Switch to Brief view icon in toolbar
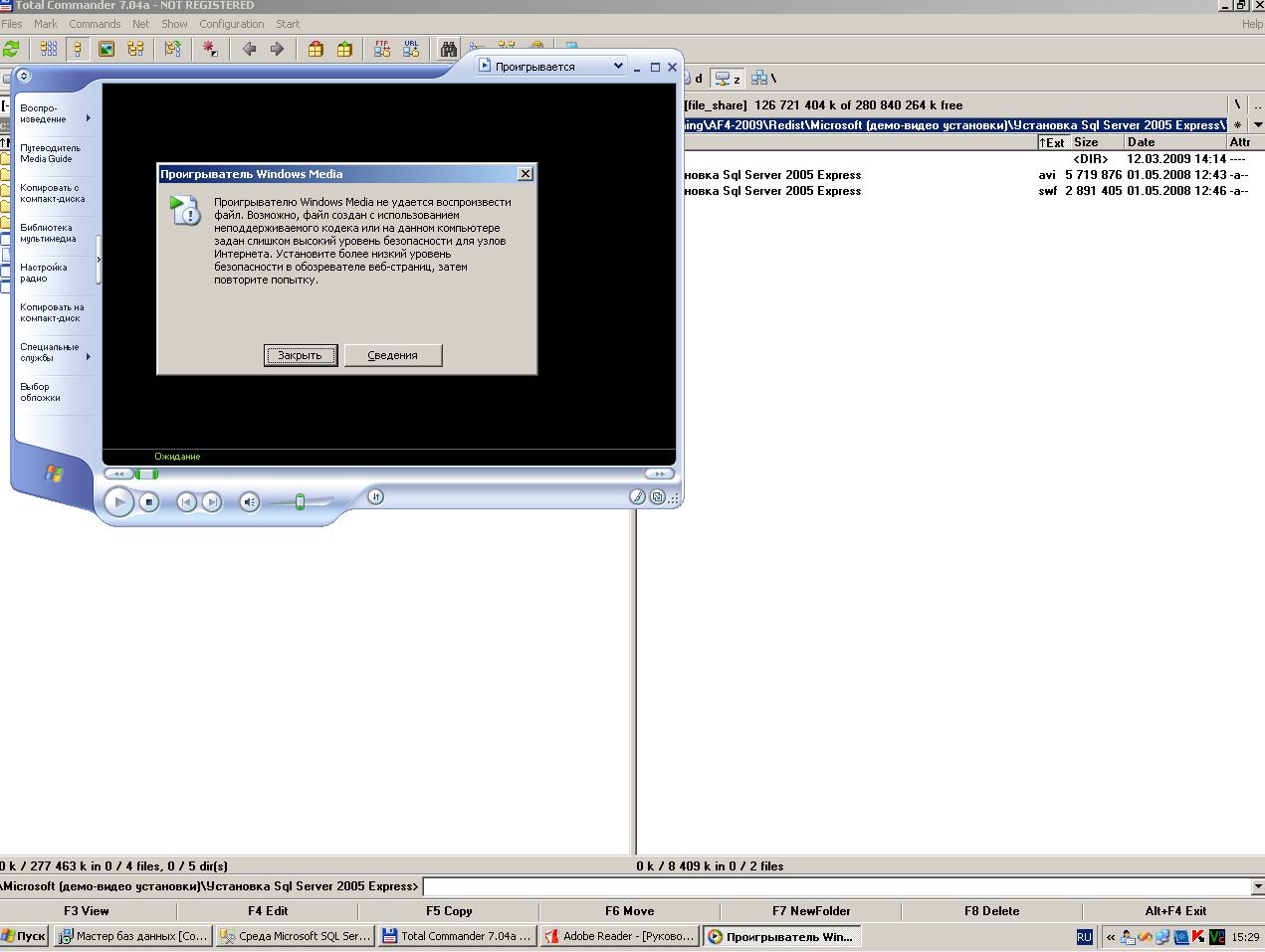This screenshot has height=952, width=1265. 49,49
